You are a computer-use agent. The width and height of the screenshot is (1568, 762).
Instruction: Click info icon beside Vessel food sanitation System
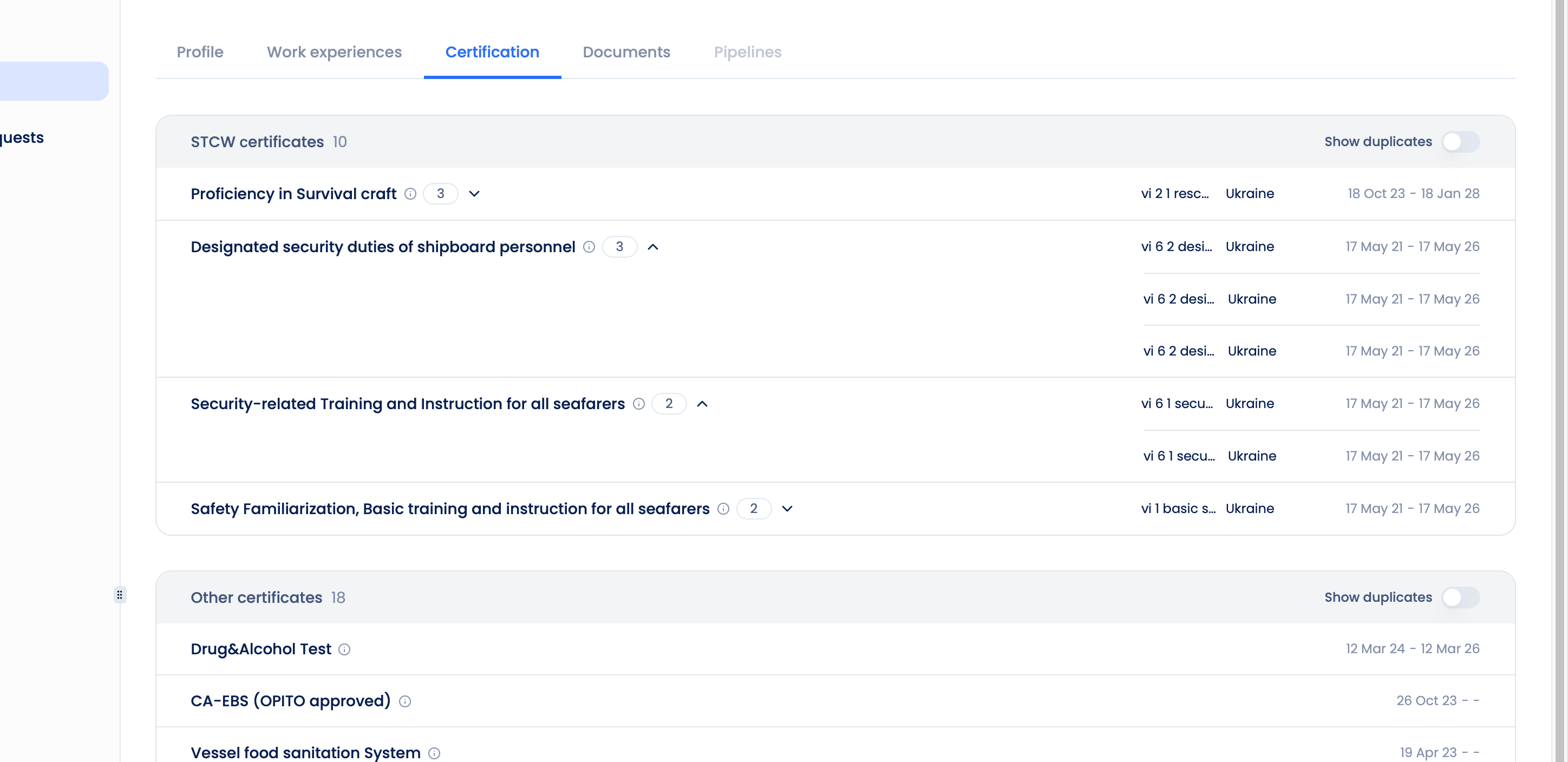(x=434, y=753)
